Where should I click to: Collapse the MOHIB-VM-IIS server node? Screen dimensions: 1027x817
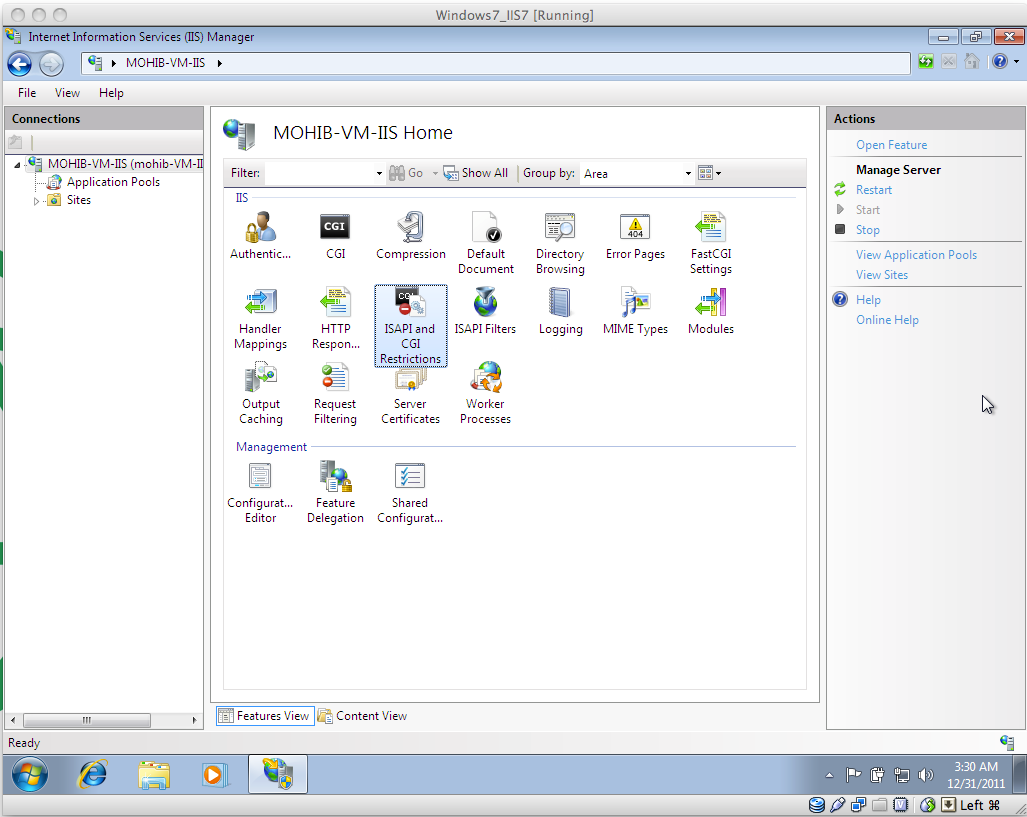(18, 165)
